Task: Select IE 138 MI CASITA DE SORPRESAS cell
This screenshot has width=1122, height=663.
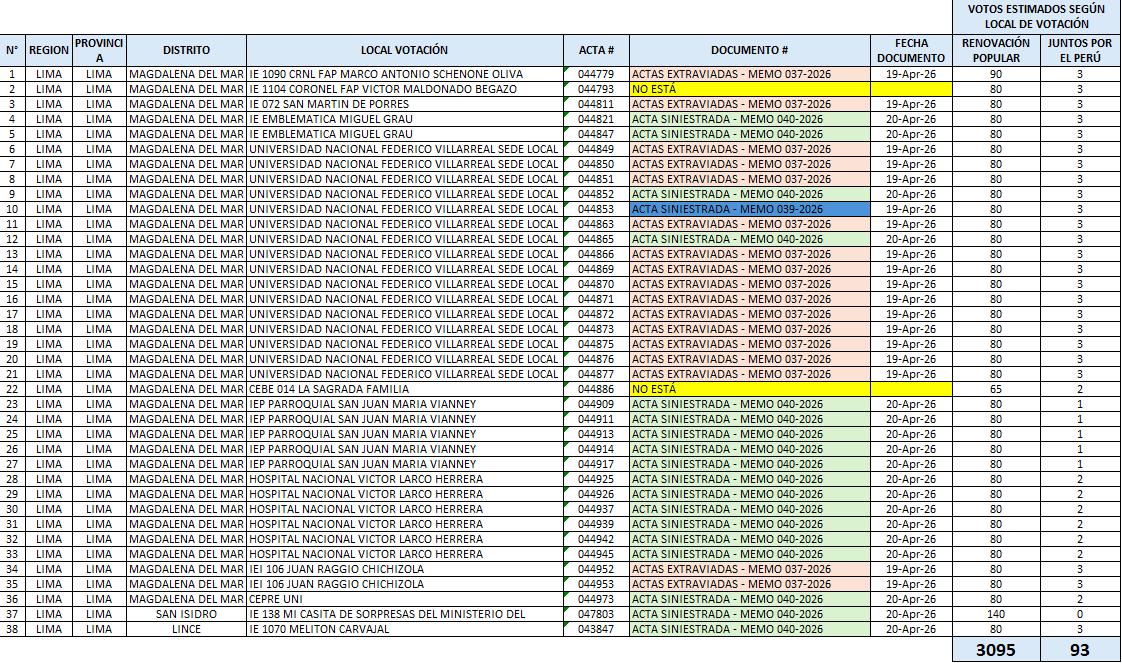Action: (404, 614)
